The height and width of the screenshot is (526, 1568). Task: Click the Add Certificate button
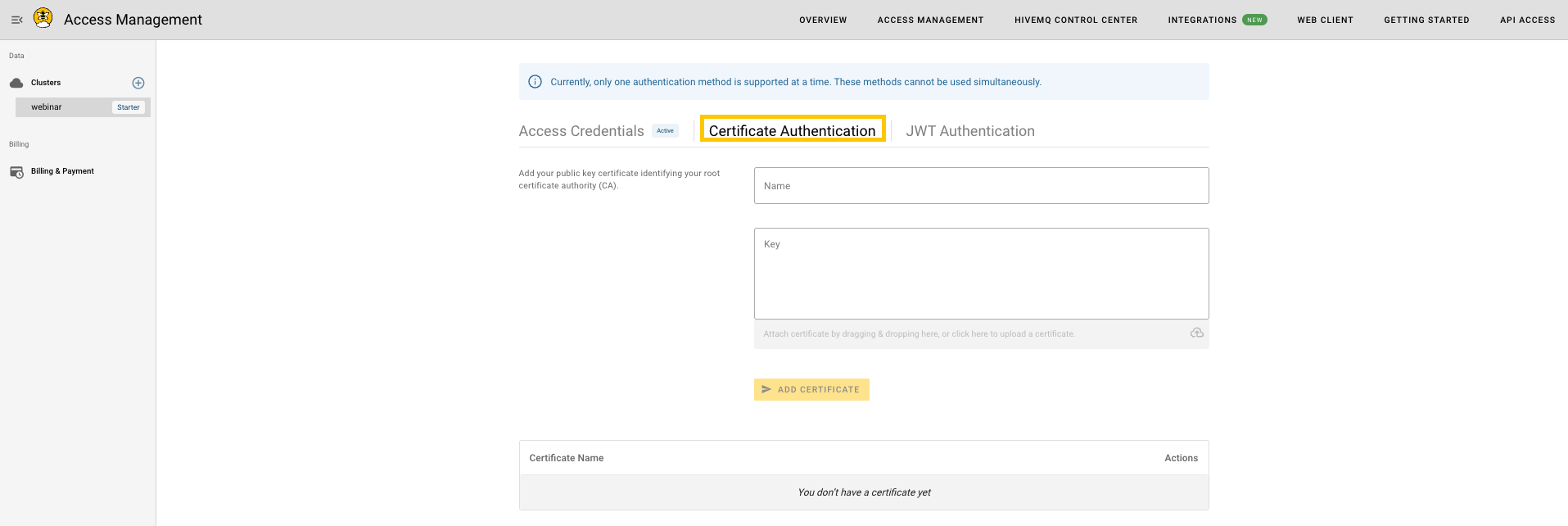click(811, 389)
